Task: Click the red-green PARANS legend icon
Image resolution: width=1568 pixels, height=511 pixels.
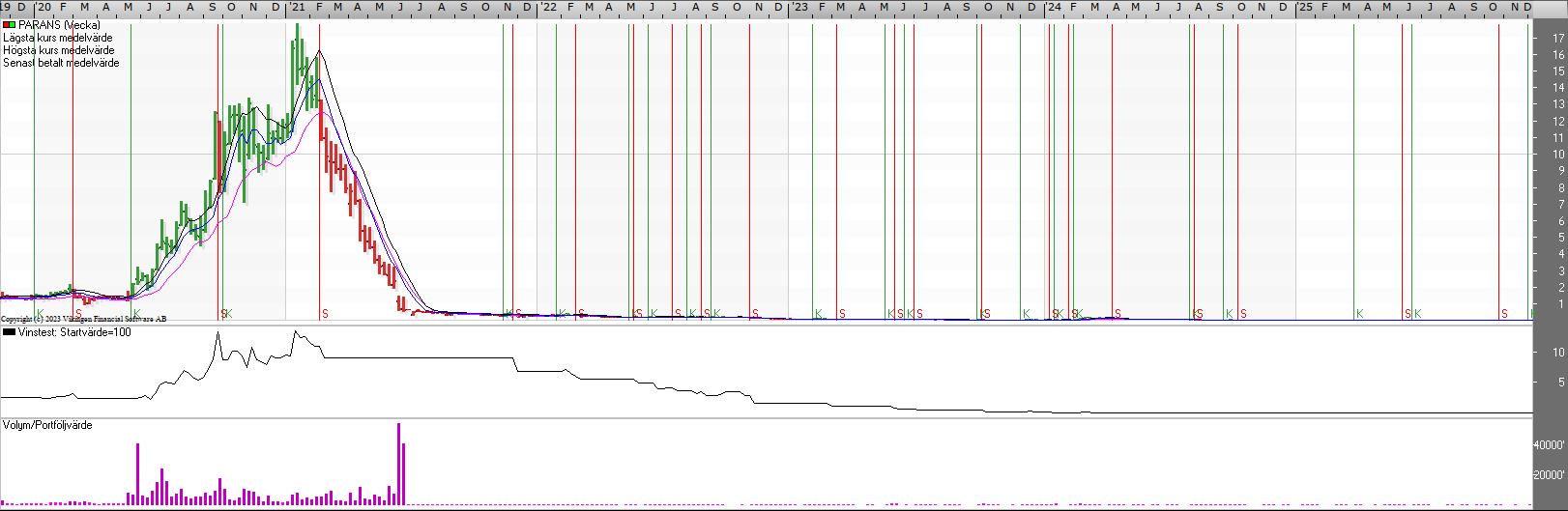Action: [9, 25]
